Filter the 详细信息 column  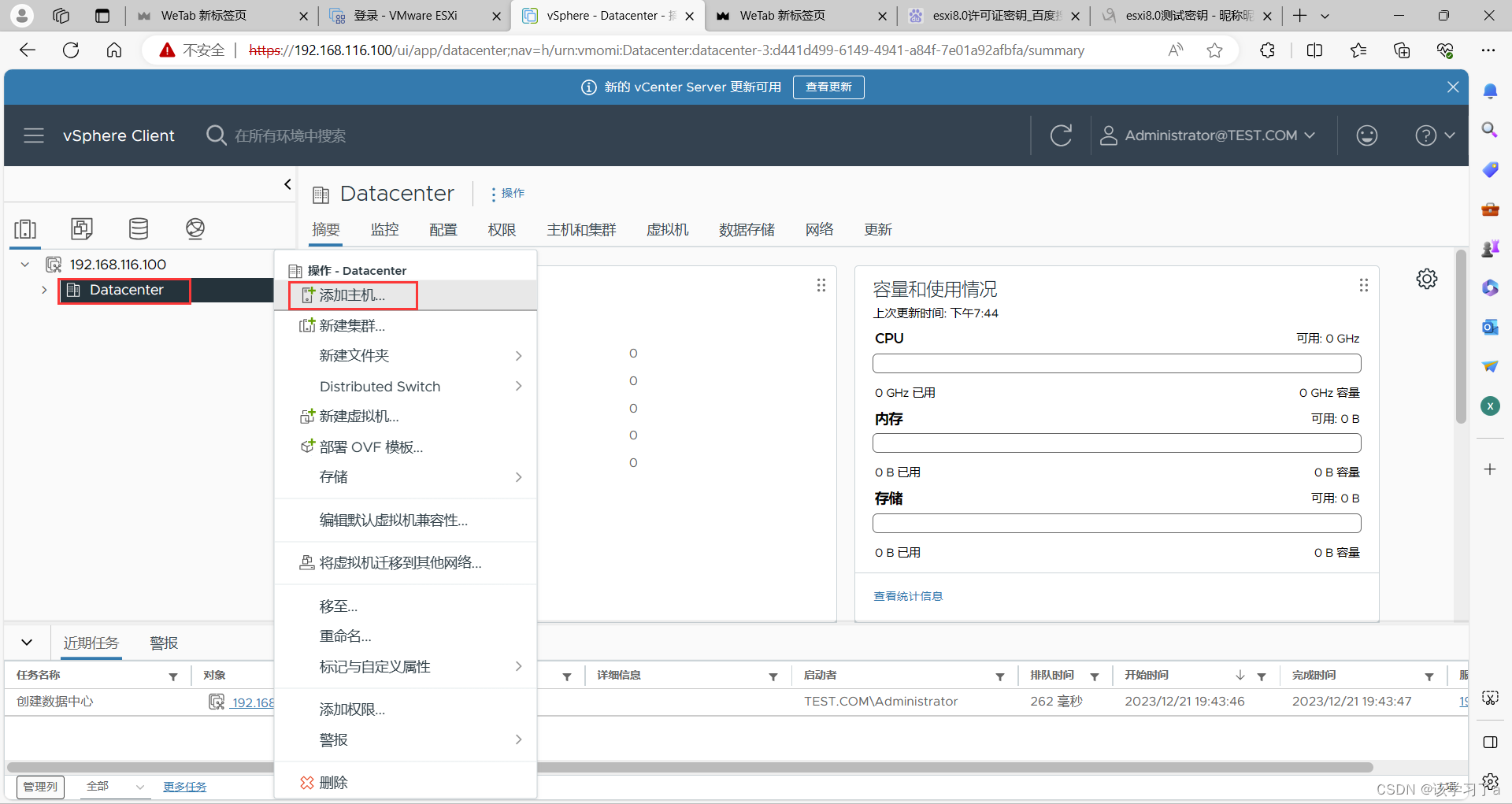pyautogui.click(x=773, y=676)
